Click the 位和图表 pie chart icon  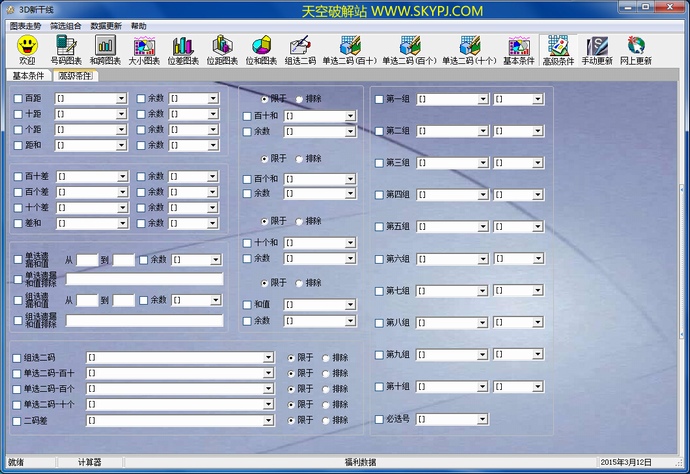(x=261, y=45)
